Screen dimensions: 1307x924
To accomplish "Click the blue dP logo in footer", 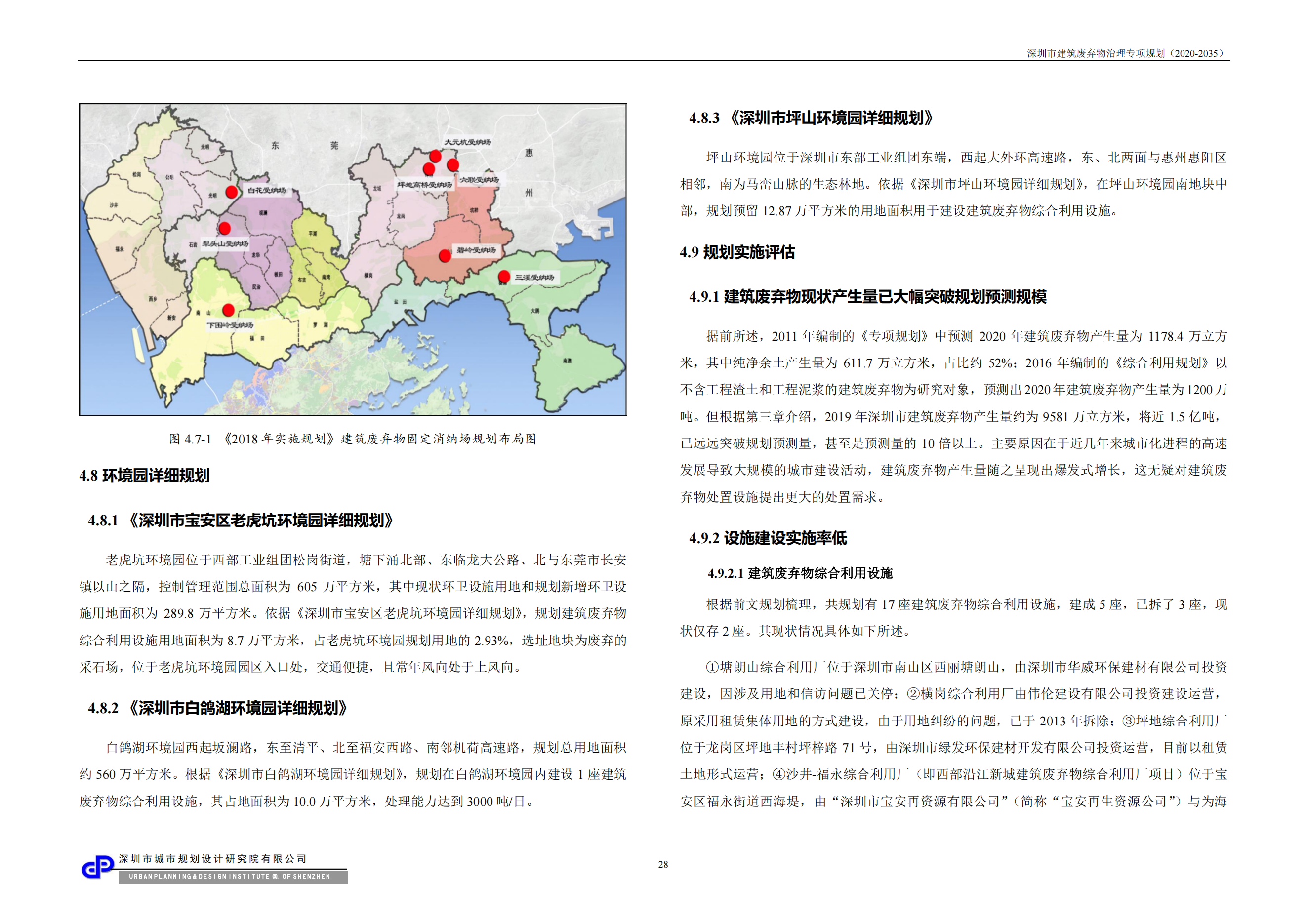I will pyautogui.click(x=98, y=868).
